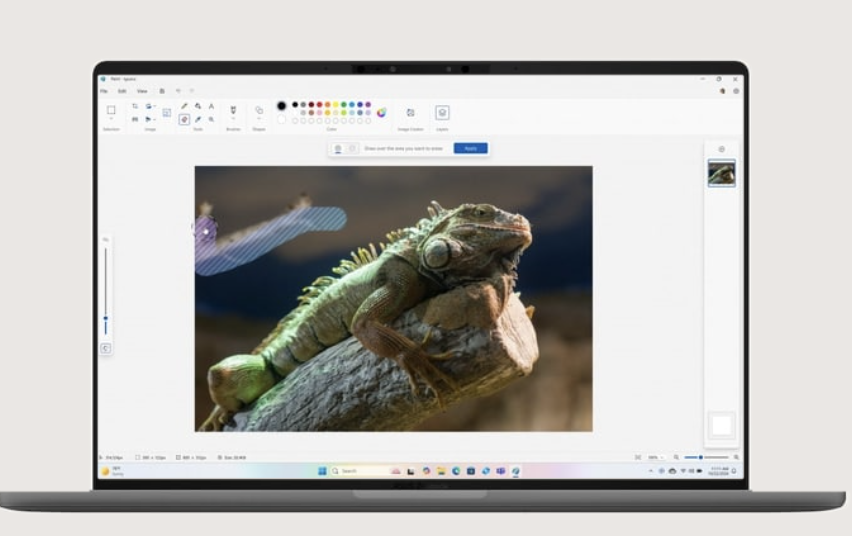Screen dimensions: 852x536
Task: Select the Text tool
Action: (211, 106)
